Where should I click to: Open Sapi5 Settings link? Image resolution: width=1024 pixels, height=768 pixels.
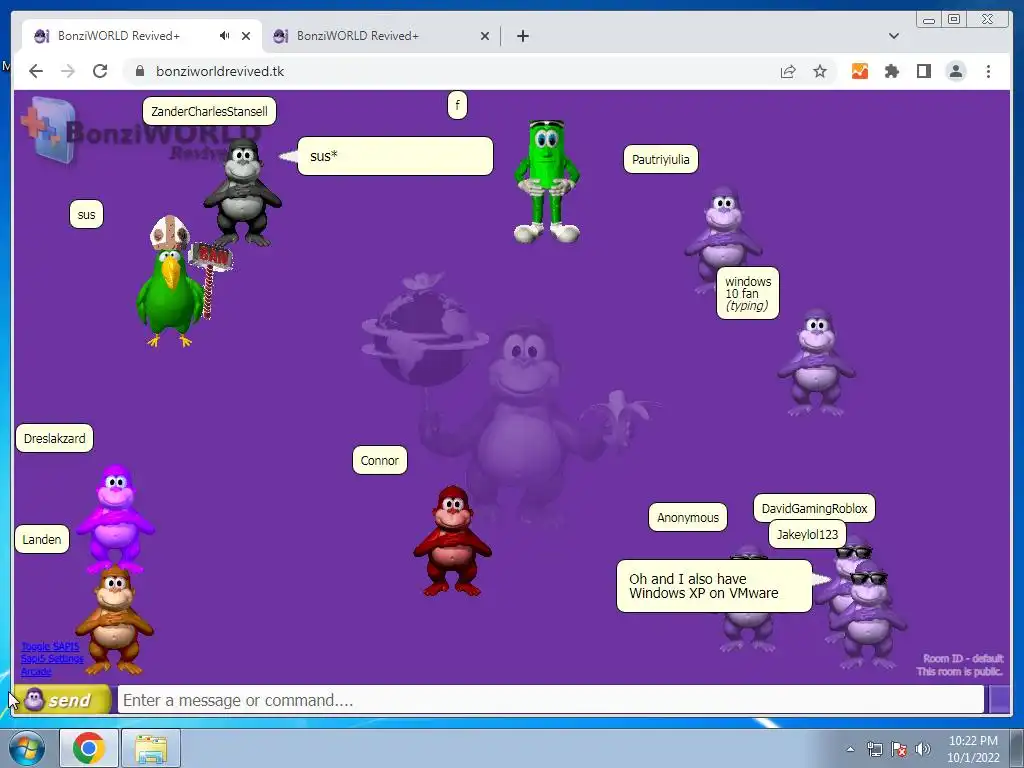click(52, 659)
